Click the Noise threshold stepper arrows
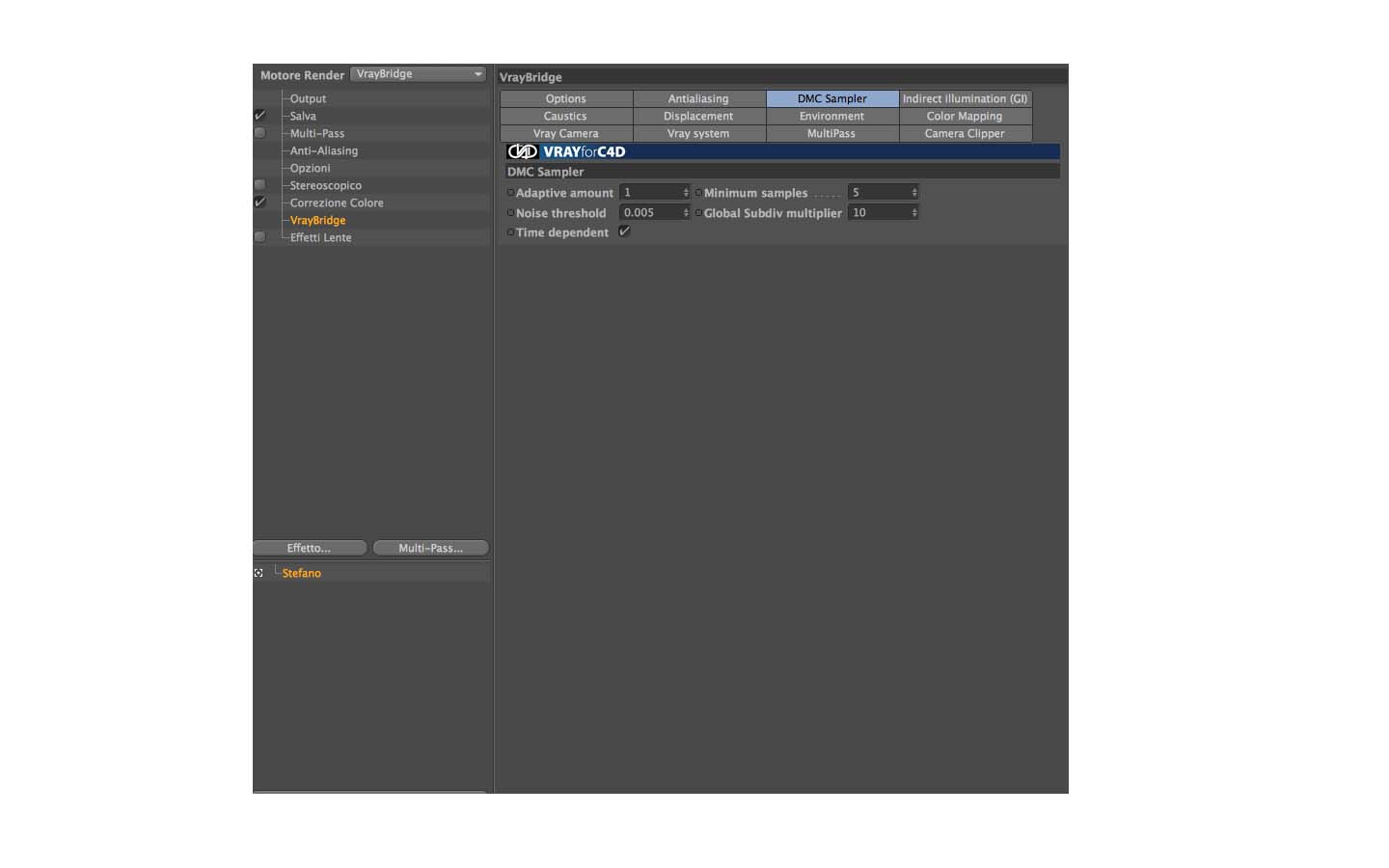Viewport: 1389px width, 868px height. 686,212
